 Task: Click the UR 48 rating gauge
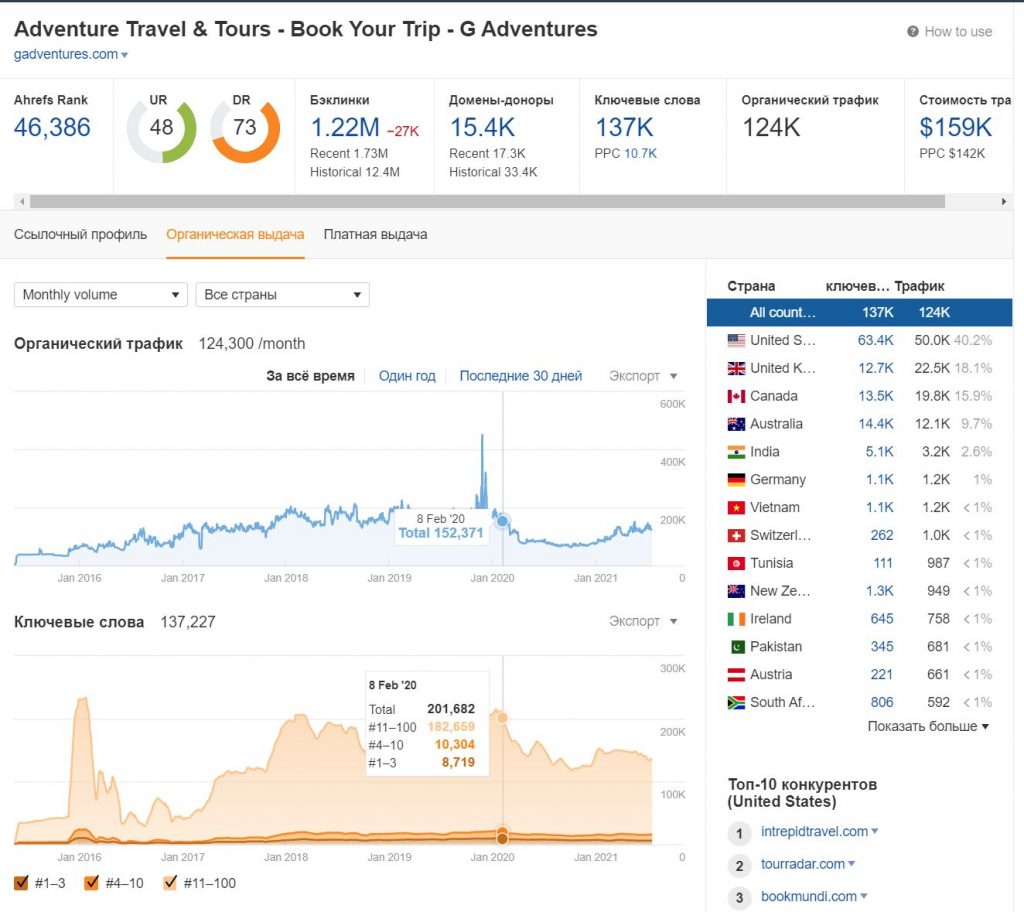[161, 129]
